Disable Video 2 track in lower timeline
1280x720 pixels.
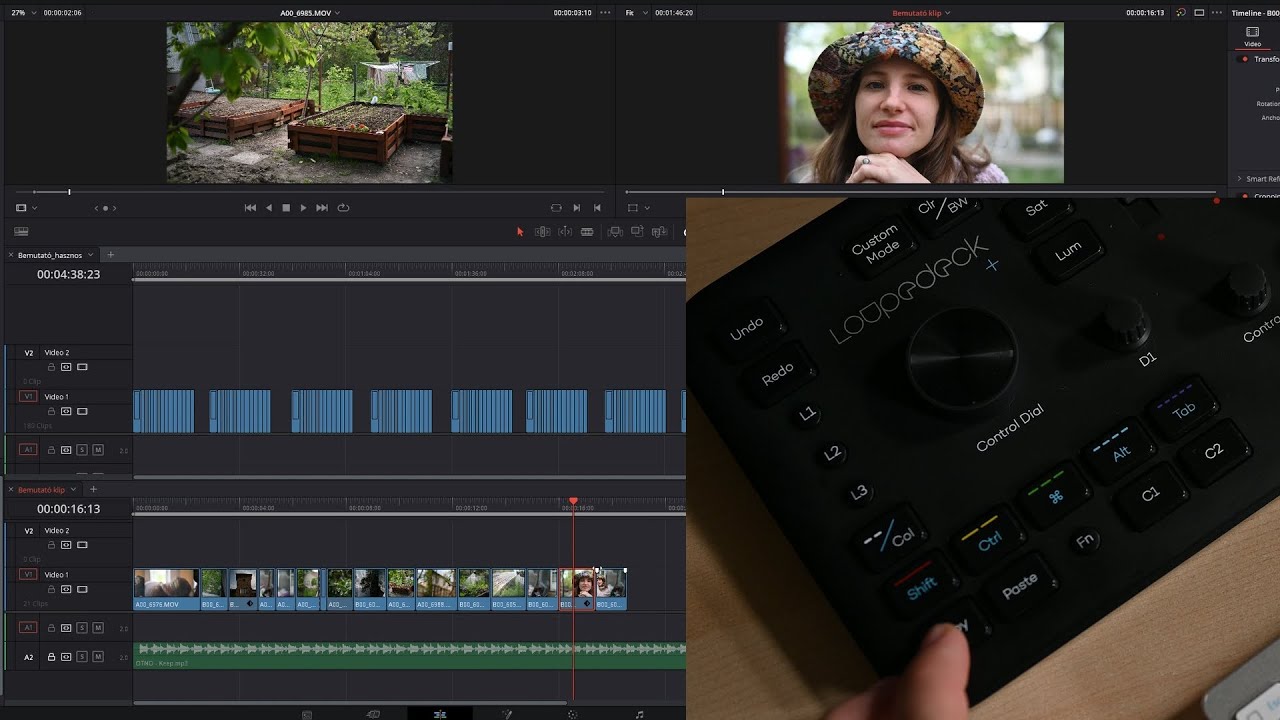[82, 545]
